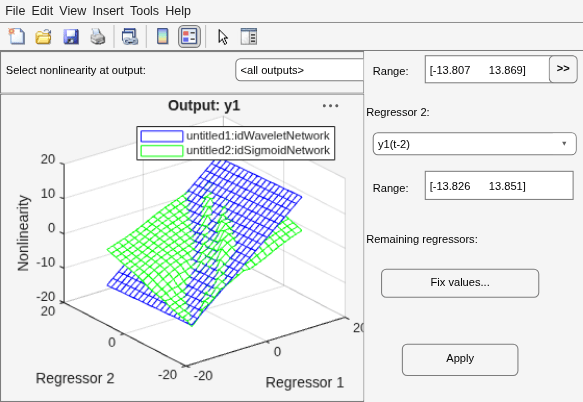Viewport: 583px width, 402px height.
Task: Click the Nonlinearity axis label
Action: pos(23,233)
